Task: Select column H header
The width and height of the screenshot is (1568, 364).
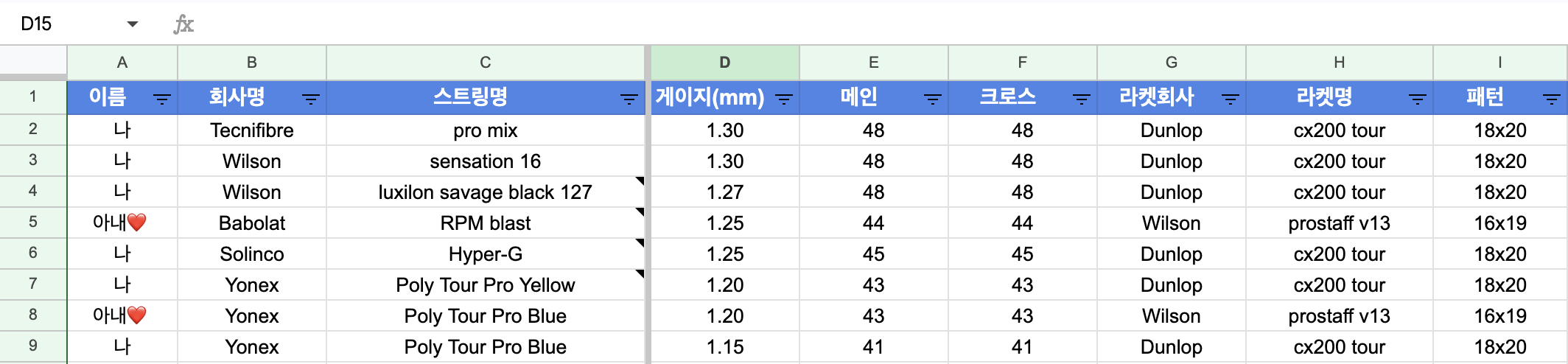Action: pyautogui.click(x=1340, y=63)
